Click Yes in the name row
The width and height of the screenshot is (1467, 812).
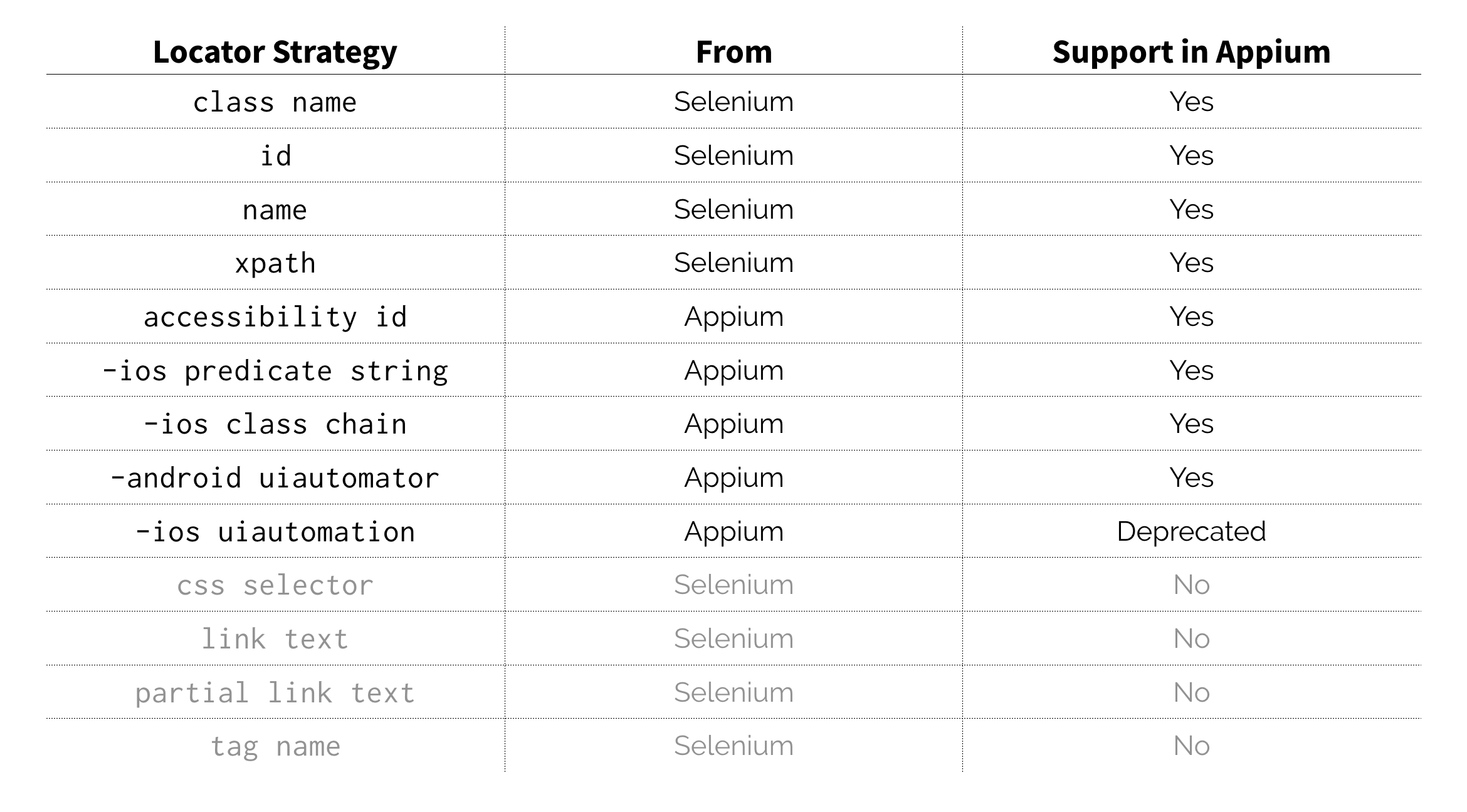(x=1191, y=209)
